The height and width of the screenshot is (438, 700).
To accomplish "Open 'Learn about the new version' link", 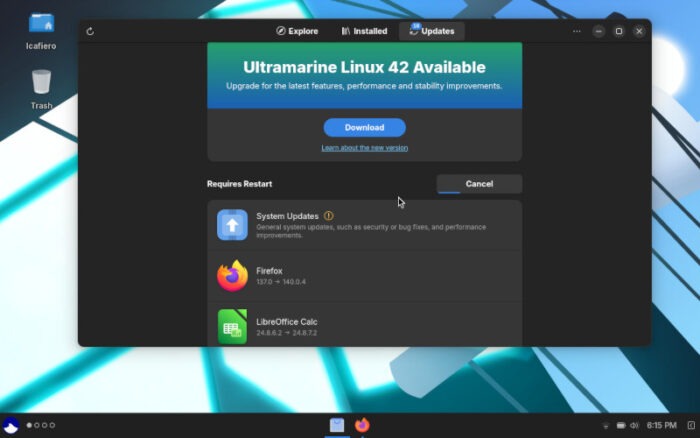I will (364, 148).
